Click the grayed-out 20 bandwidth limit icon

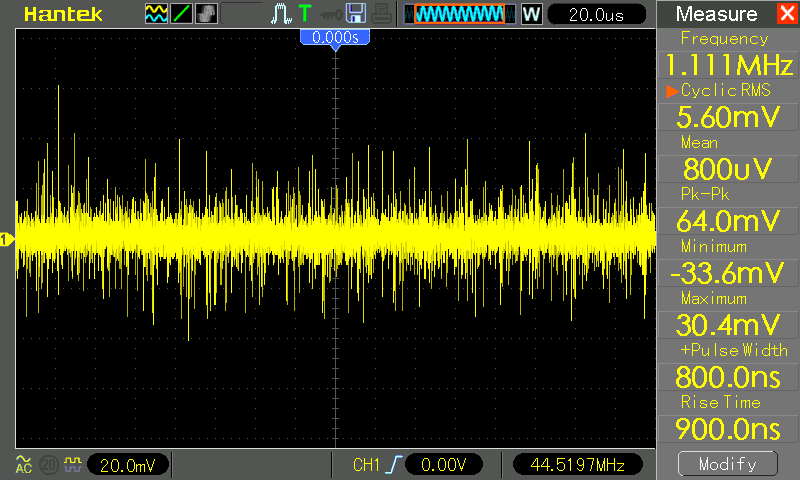(48, 465)
